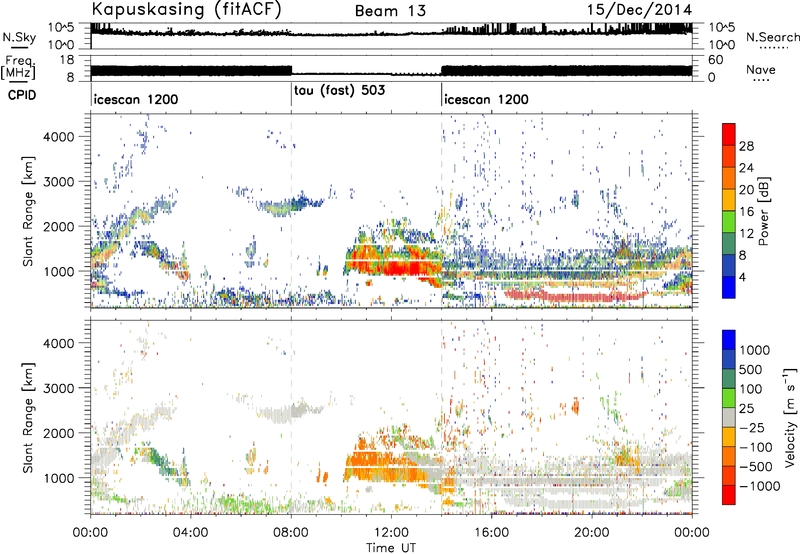The width and height of the screenshot is (800, 554).
Task: Click the '-1000' label on Velocity color bar
Action: (760, 486)
